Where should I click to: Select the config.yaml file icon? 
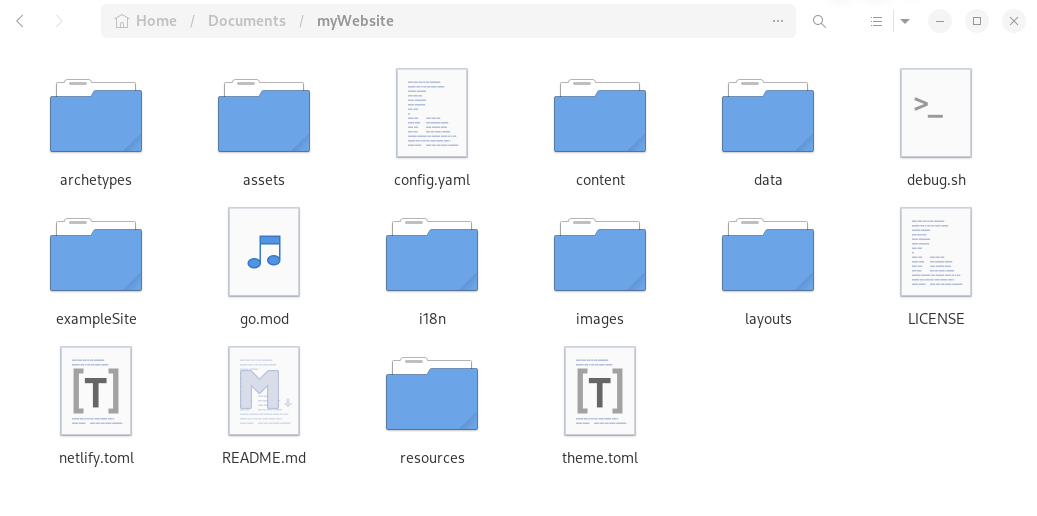[x=431, y=113]
